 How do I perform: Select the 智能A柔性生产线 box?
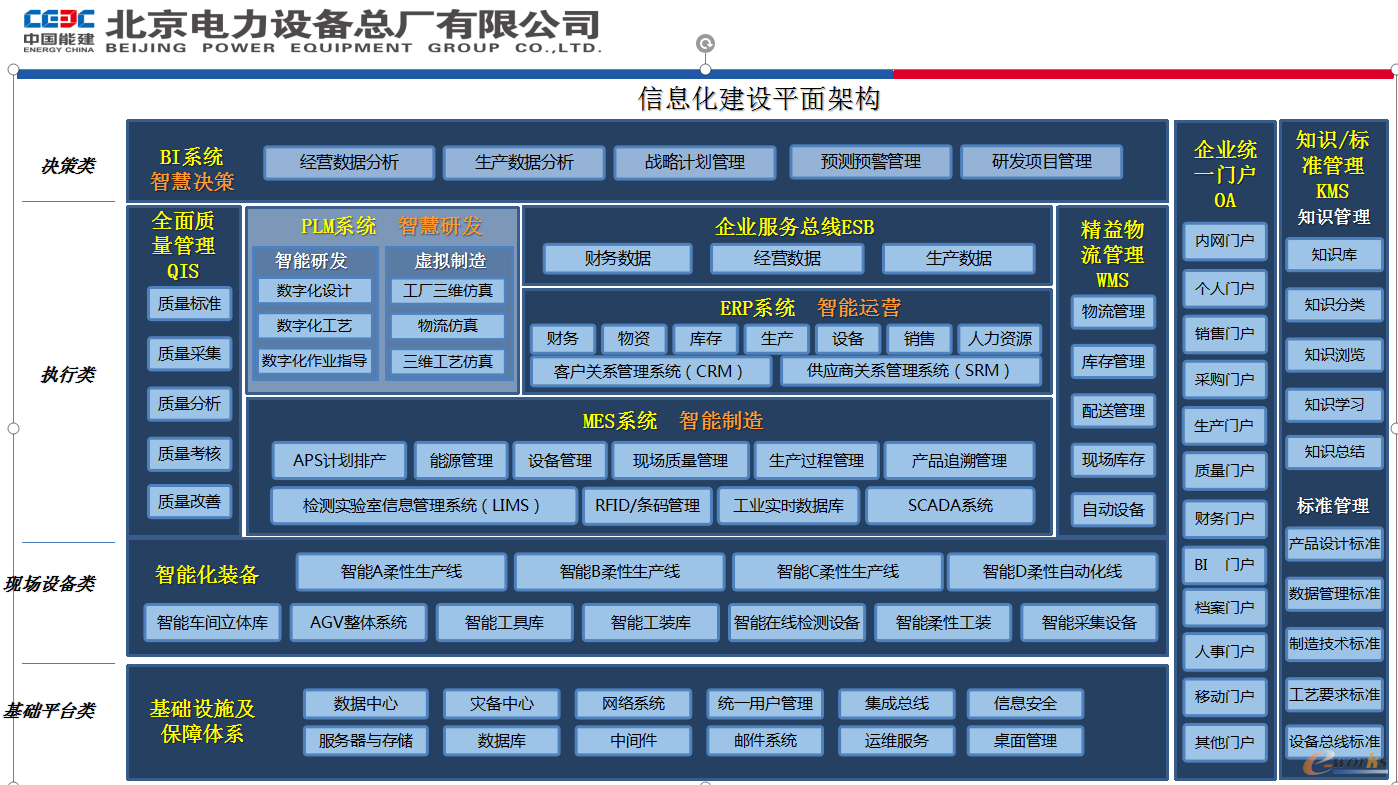pos(401,572)
